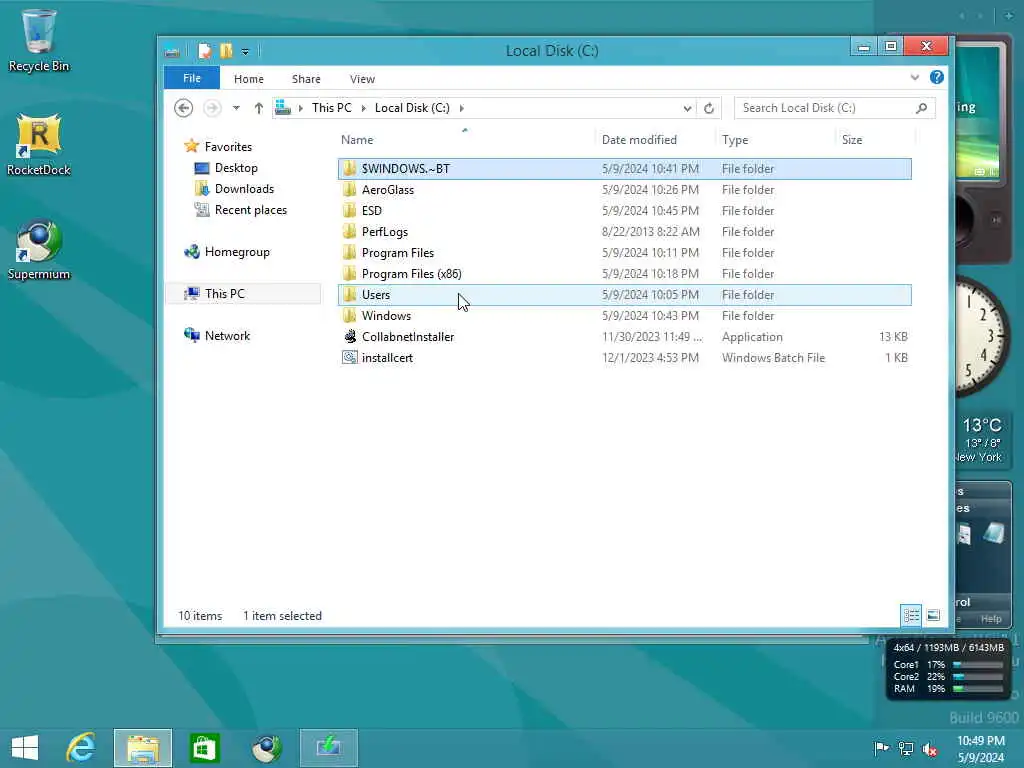This screenshot has width=1024, height=768.
Task: Open the Recycle Bin desktop icon
Action: 39,40
